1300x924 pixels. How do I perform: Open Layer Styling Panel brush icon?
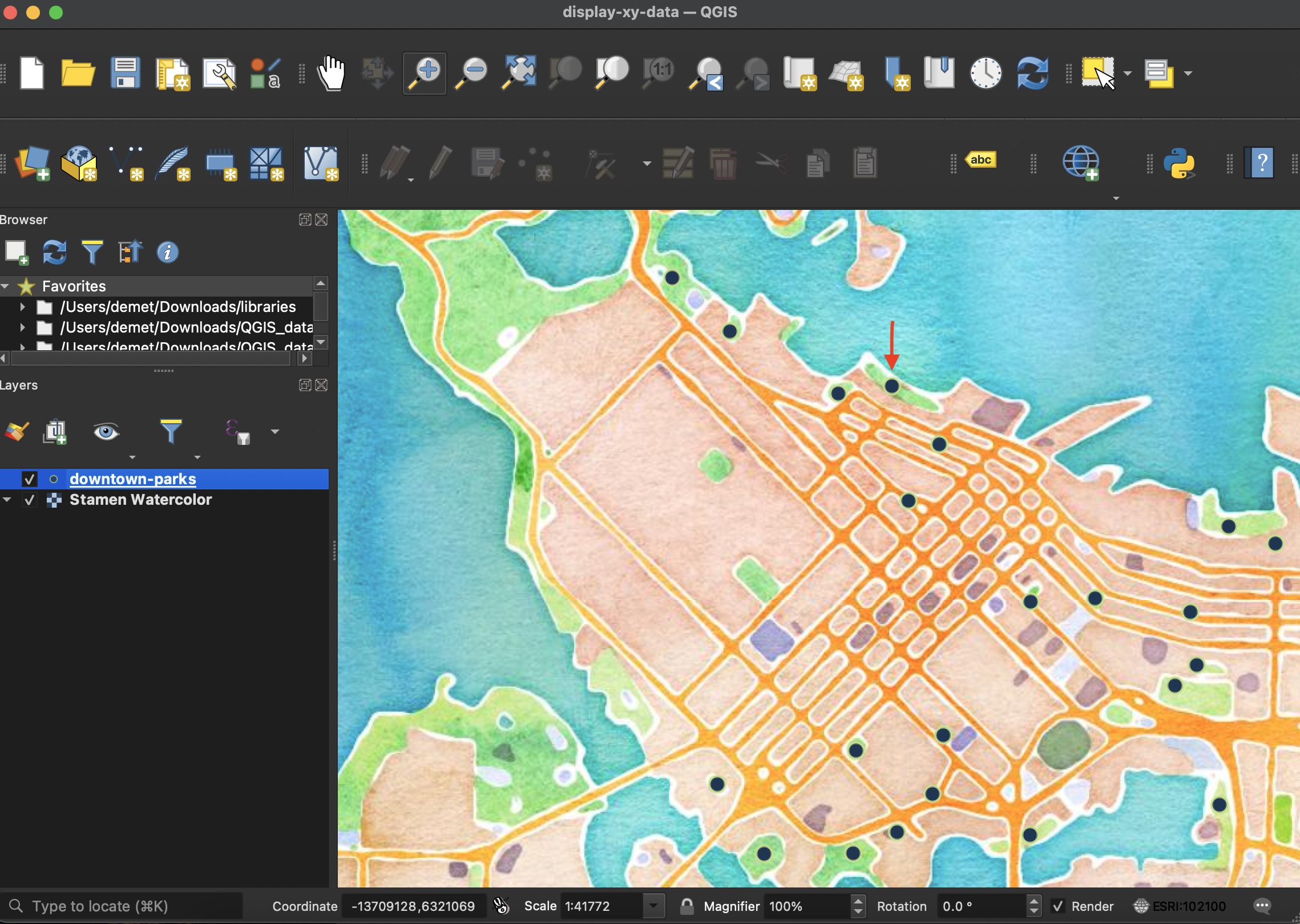[x=17, y=431]
